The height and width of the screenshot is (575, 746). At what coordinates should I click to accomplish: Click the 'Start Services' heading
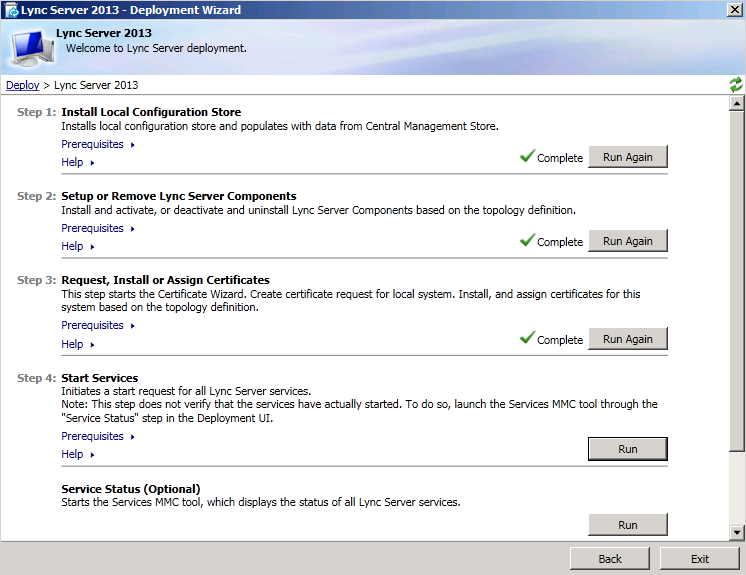click(100, 378)
